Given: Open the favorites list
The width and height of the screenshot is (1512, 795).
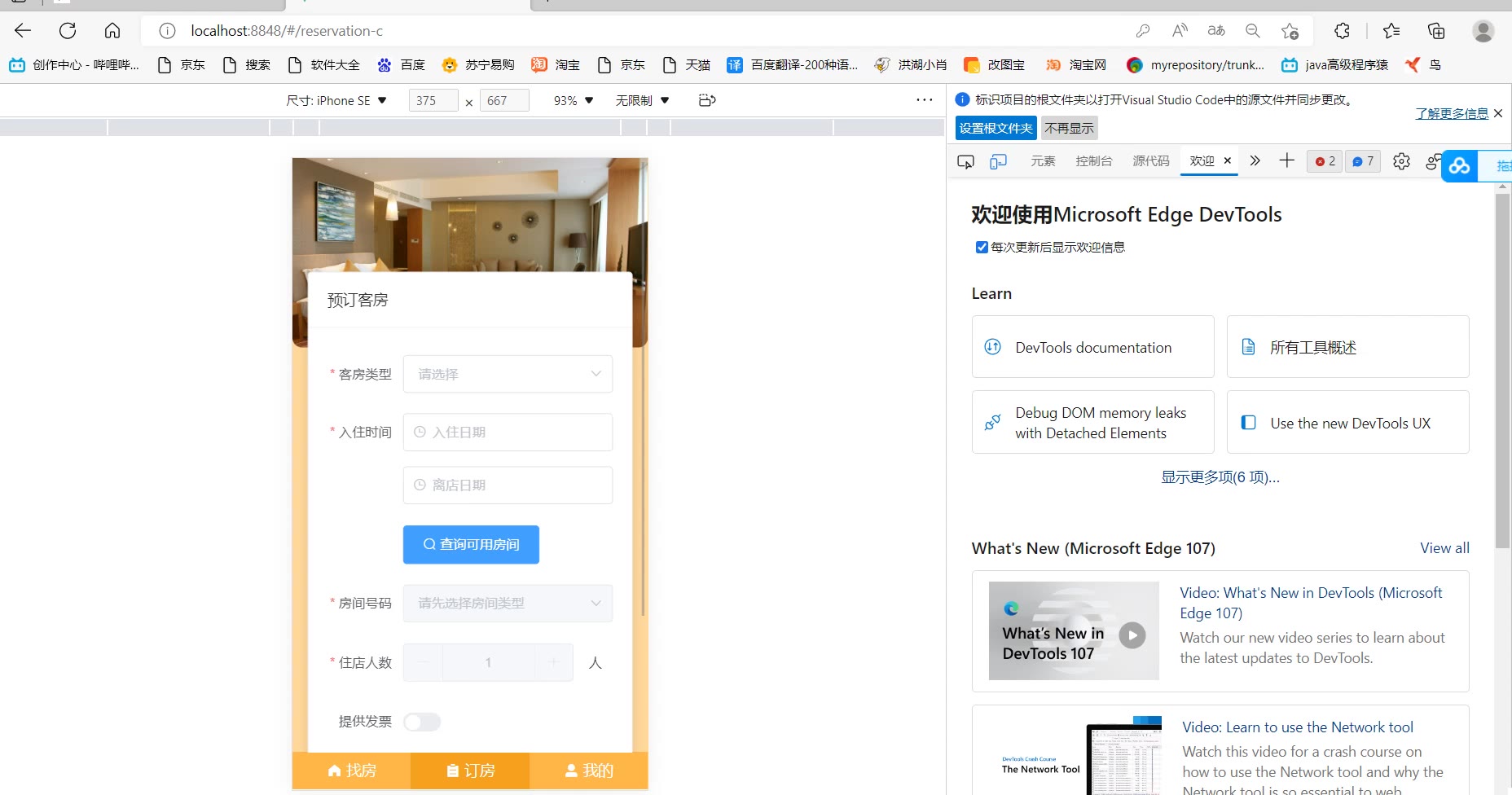Looking at the screenshot, I should (1391, 31).
